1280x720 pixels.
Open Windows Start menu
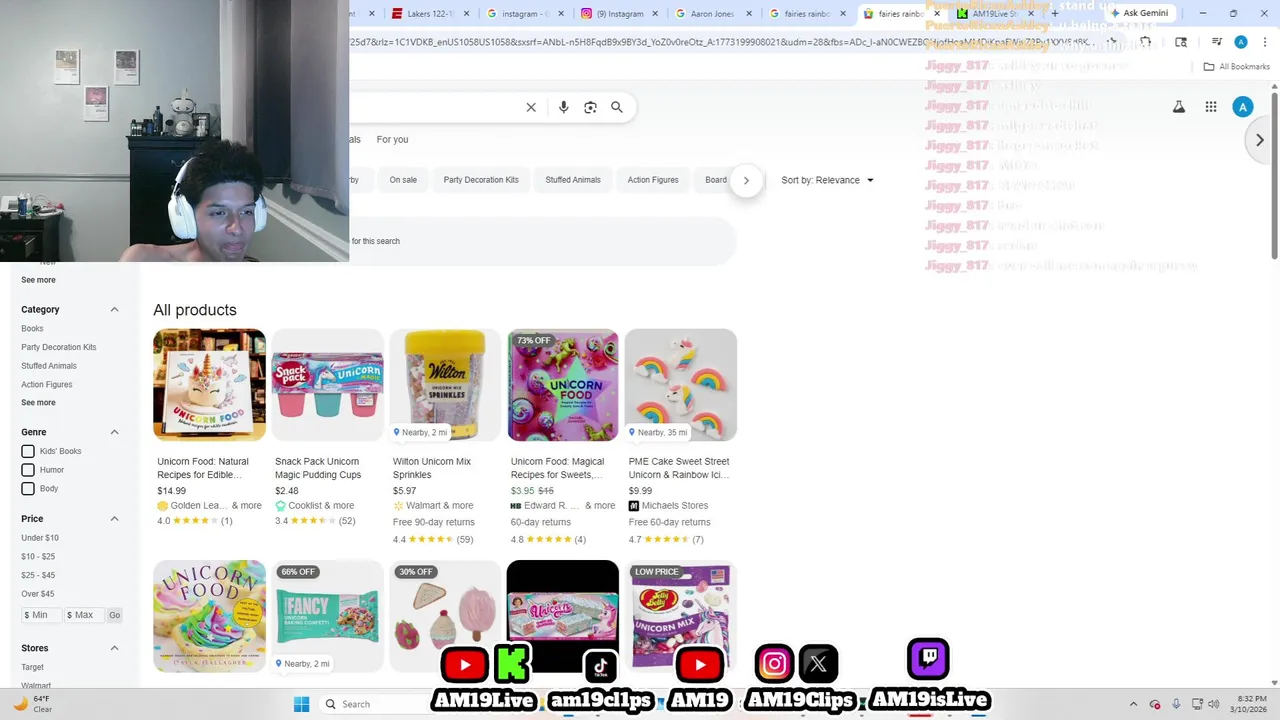(x=301, y=704)
